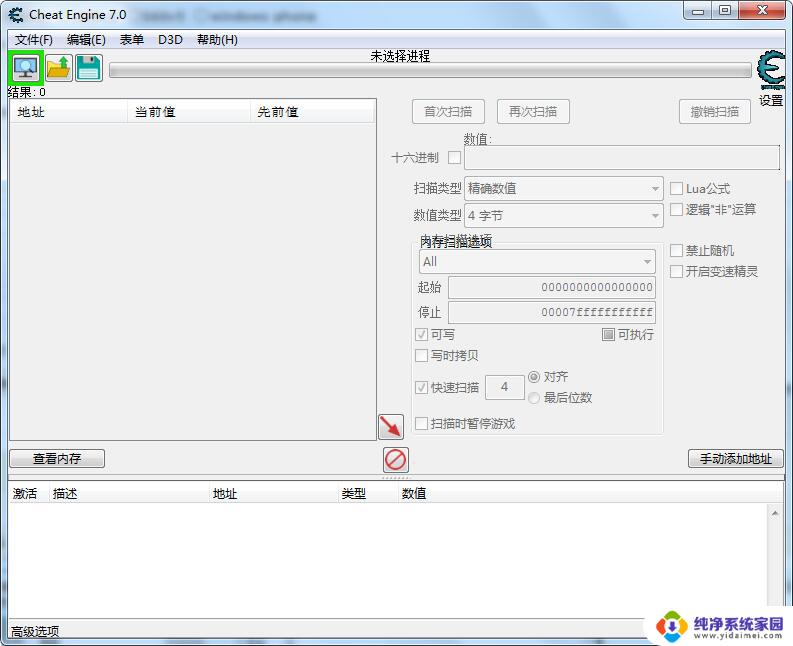This screenshot has height=646, width=793.
Task: Click the open folder cheat table icon
Action: [x=59, y=68]
